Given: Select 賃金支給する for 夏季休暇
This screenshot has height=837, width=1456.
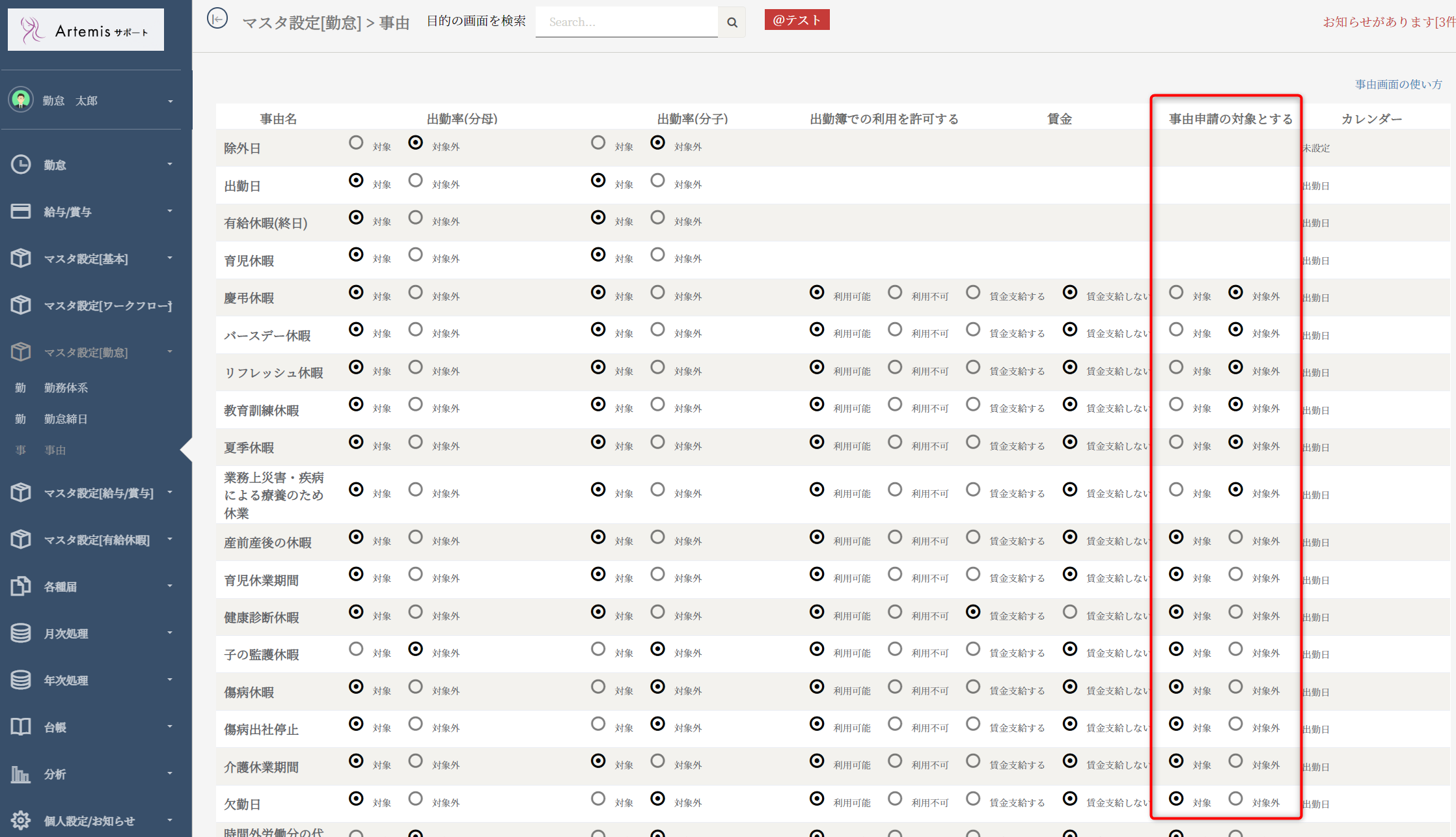Looking at the screenshot, I should (x=973, y=442).
